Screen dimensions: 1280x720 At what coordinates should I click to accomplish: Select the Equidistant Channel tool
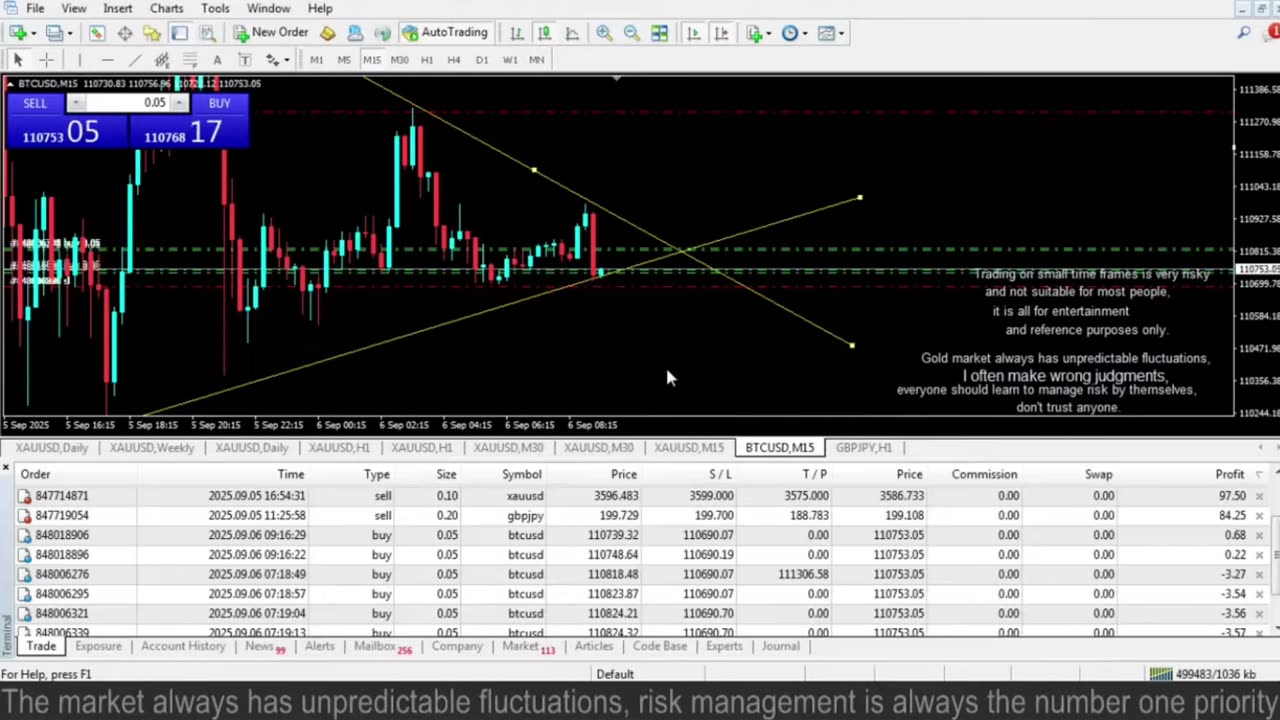click(x=162, y=60)
